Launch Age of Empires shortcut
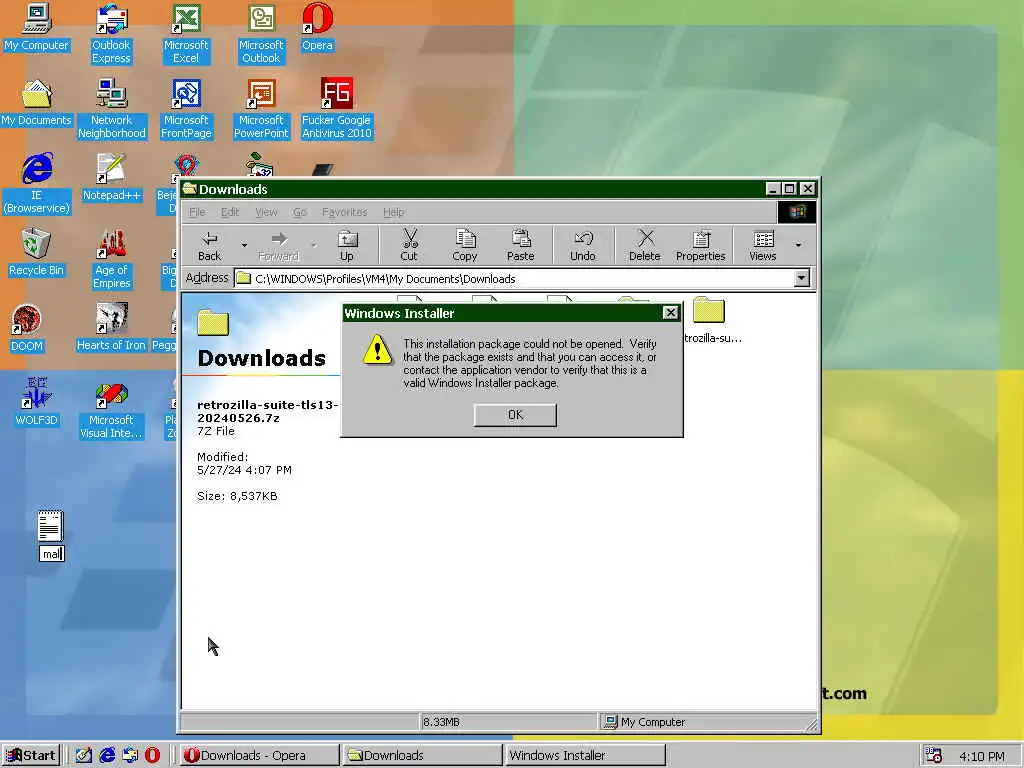 click(x=112, y=259)
